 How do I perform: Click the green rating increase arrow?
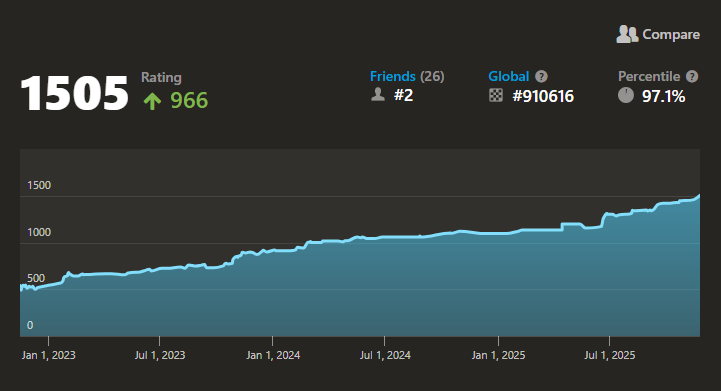point(152,101)
